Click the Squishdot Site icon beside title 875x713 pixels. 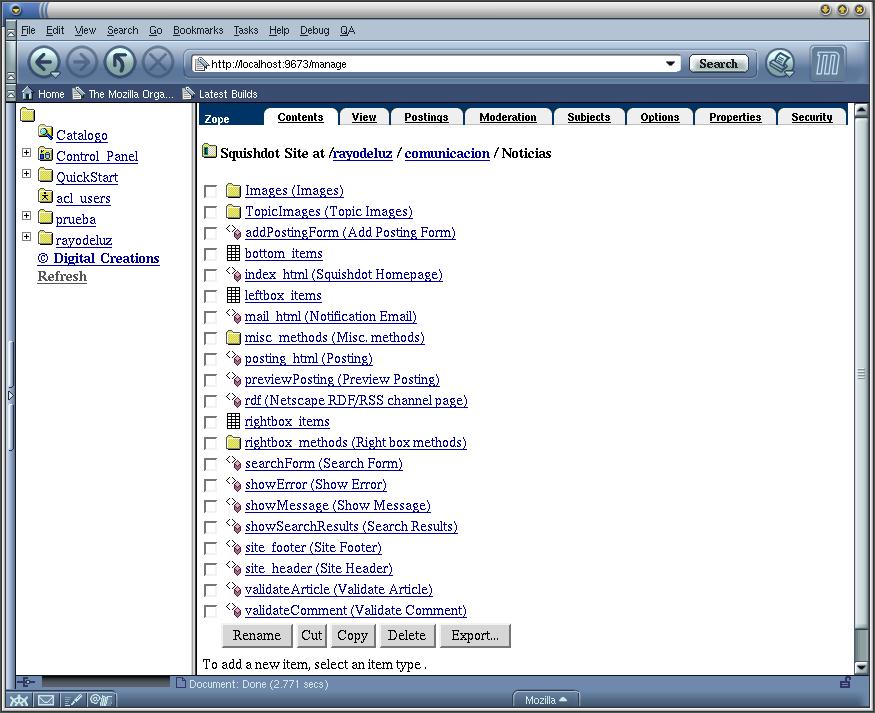[x=209, y=151]
